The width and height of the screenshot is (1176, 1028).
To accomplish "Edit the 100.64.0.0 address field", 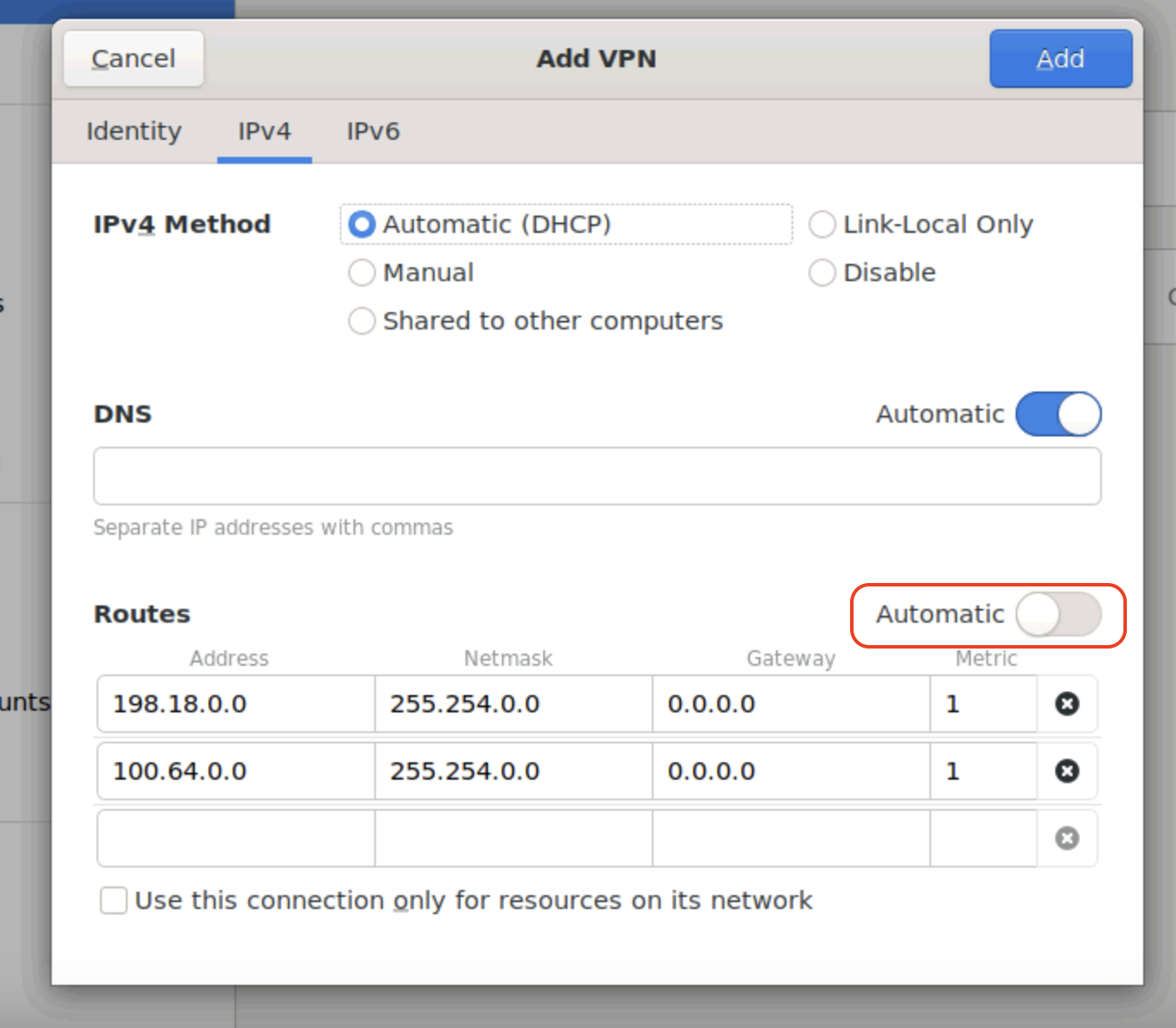I will (236, 771).
